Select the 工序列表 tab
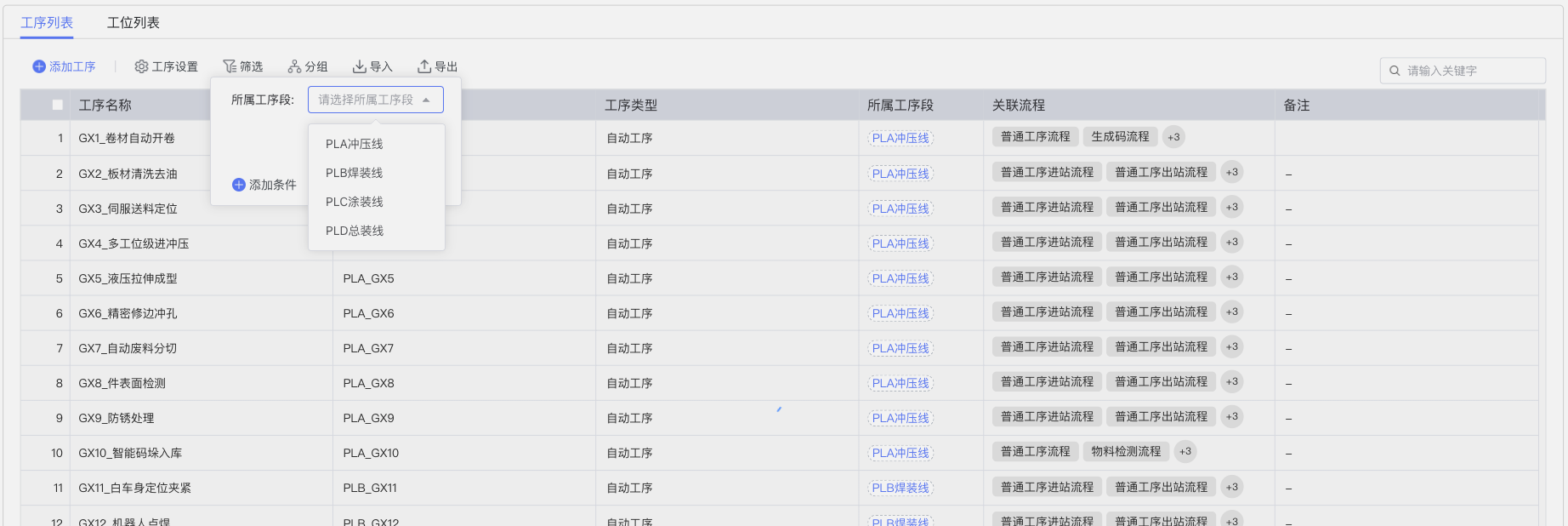The image size is (1568, 526). pyautogui.click(x=47, y=23)
